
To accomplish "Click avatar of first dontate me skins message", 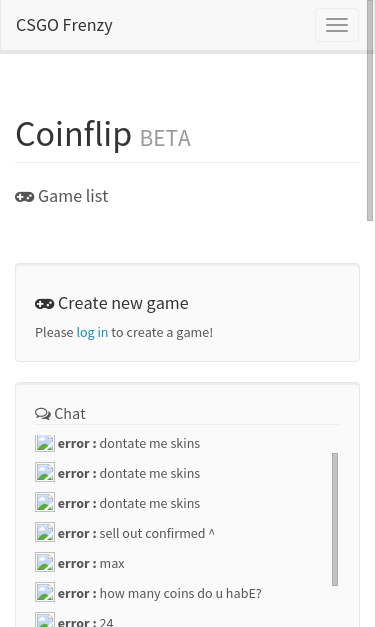I will click(45, 443).
